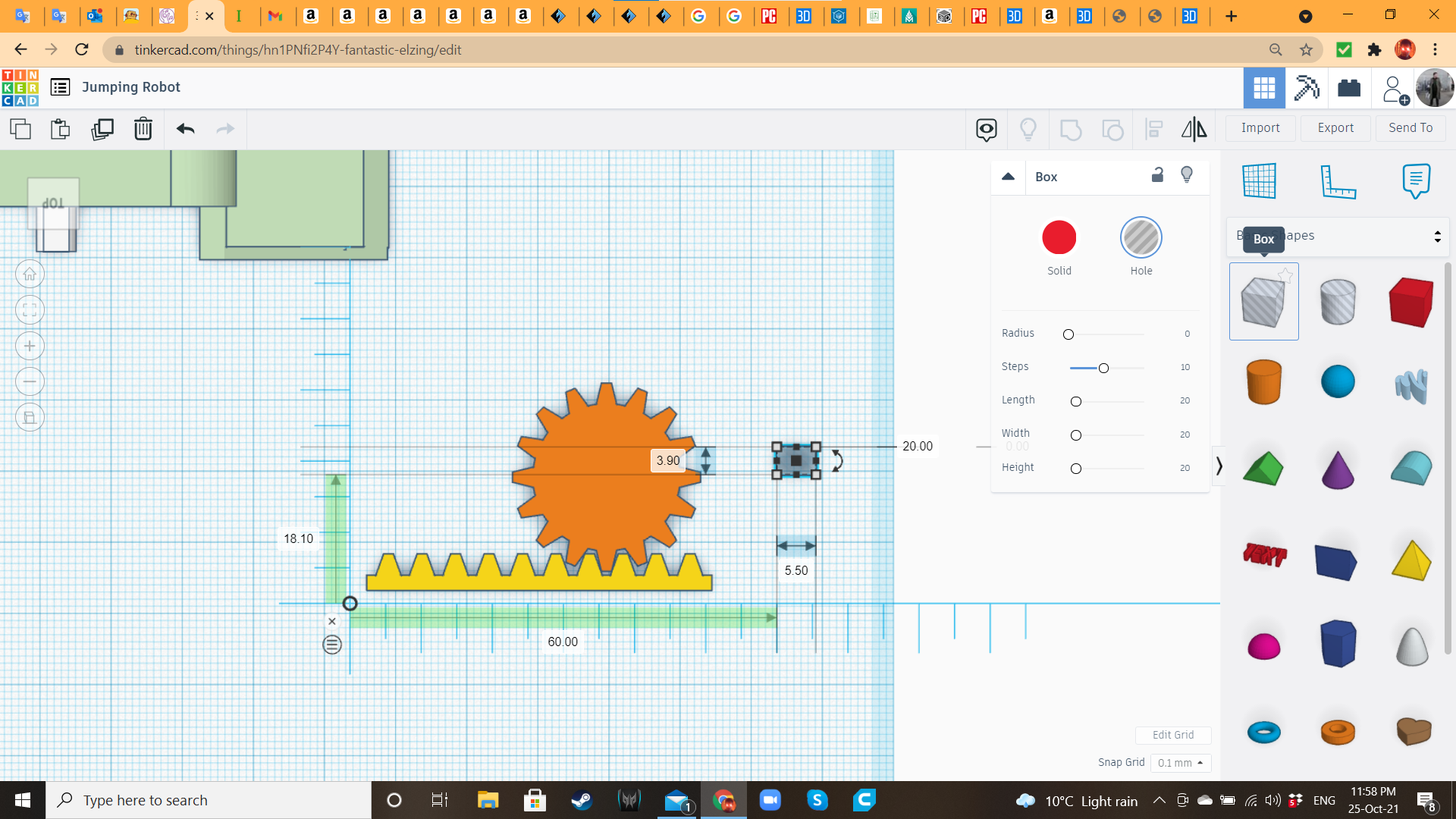This screenshot has height=819, width=1456.
Task: Click the Export button
Action: coord(1335,128)
